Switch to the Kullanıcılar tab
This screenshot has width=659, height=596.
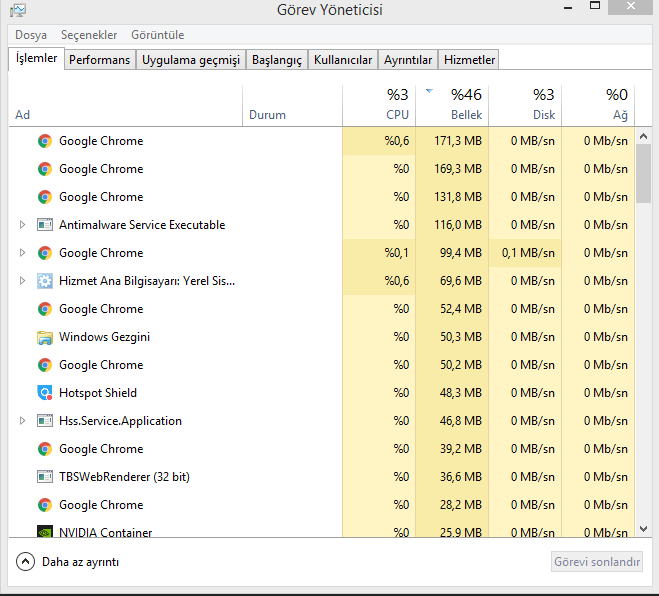[343, 60]
